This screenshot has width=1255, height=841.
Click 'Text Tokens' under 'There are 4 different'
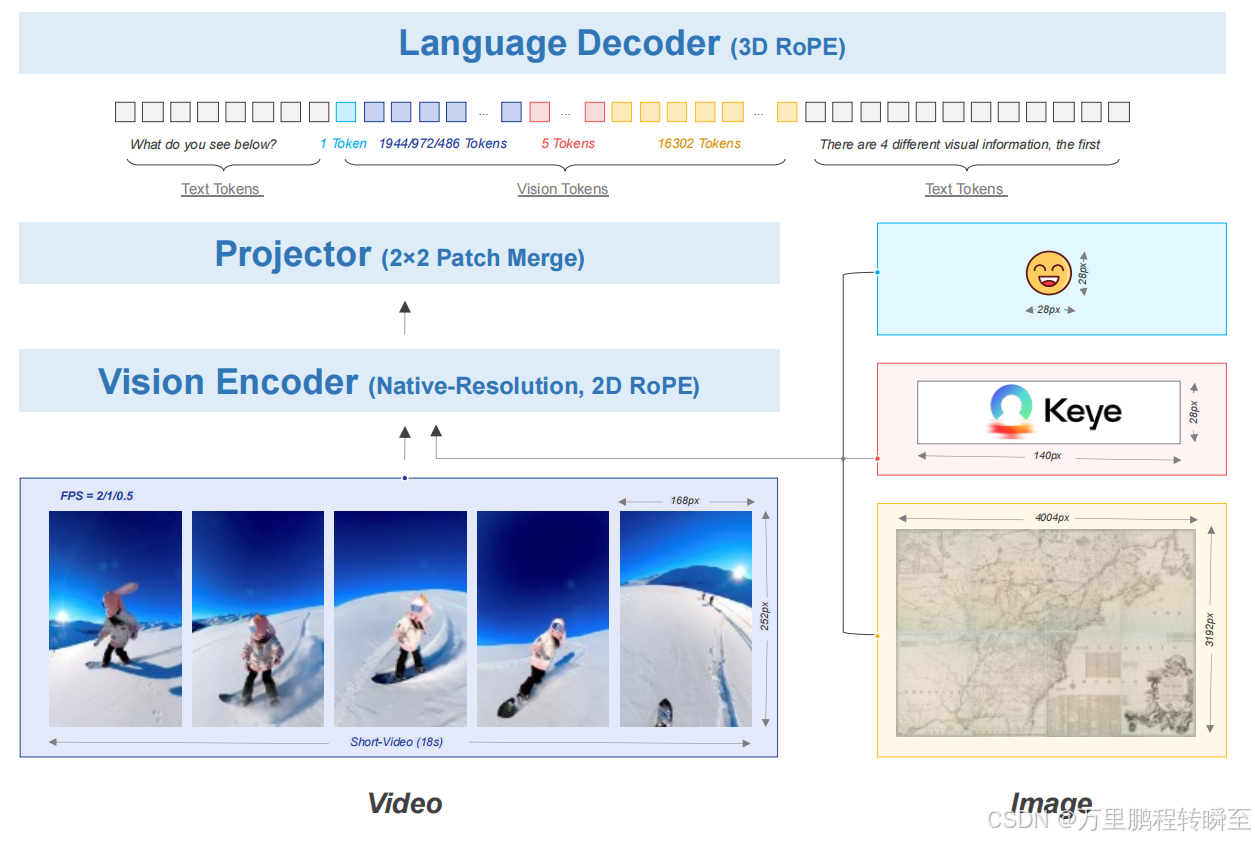click(965, 189)
